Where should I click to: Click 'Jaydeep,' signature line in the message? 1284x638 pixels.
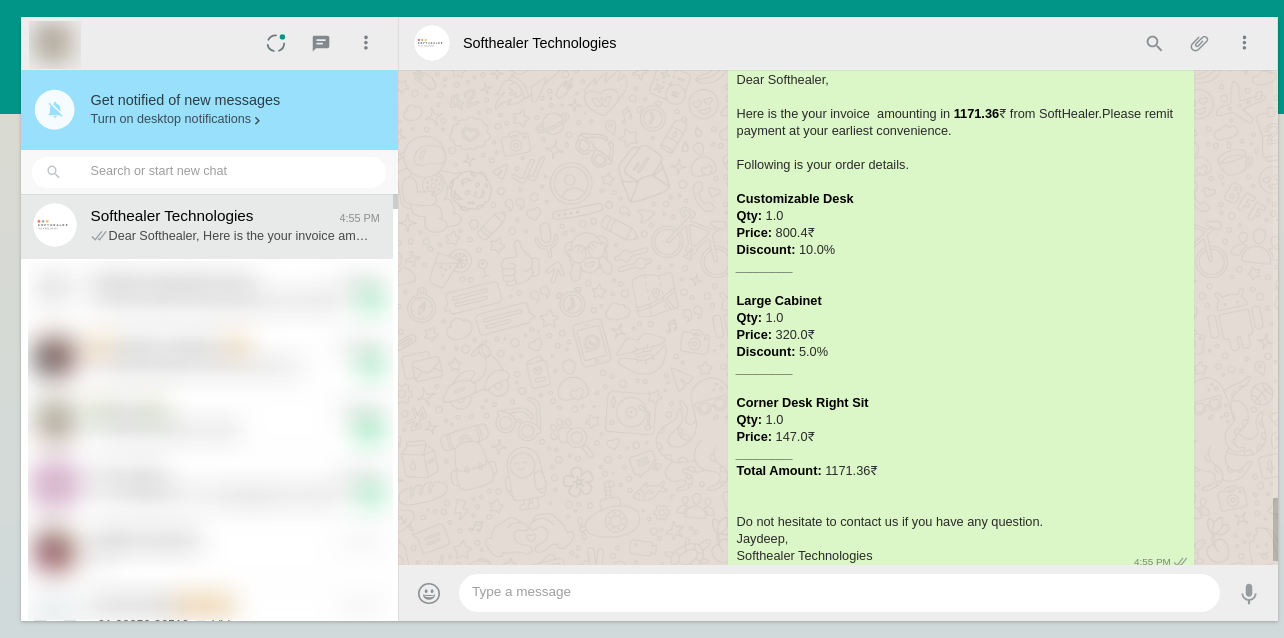[762, 539]
